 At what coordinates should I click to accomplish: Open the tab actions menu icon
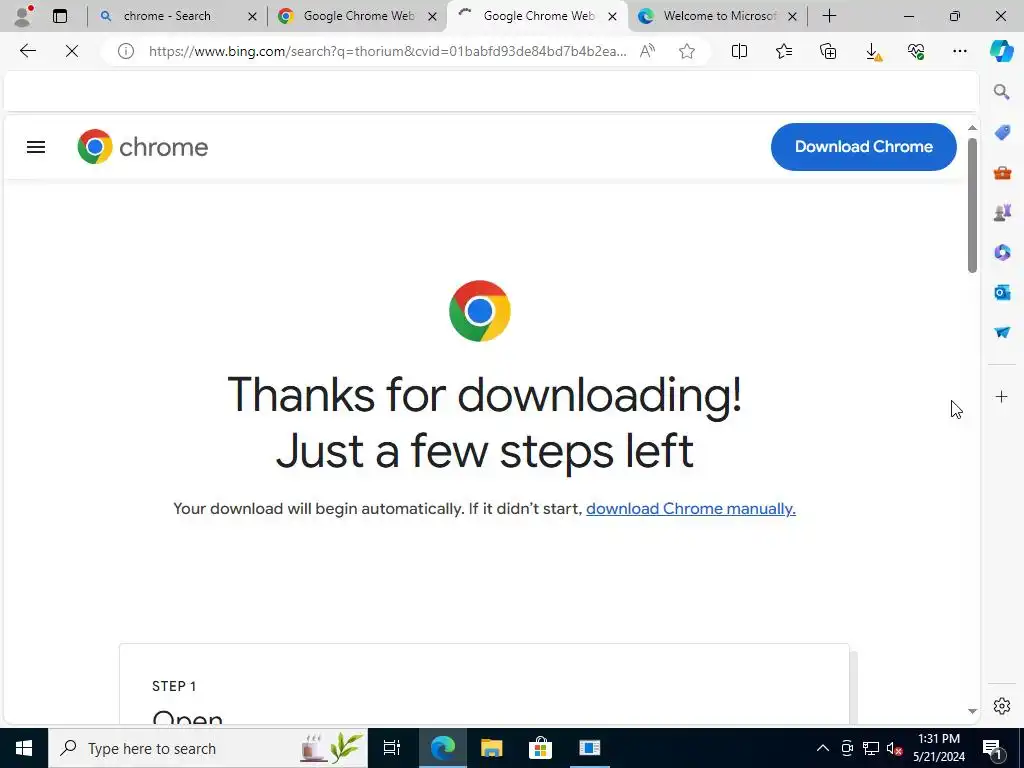[x=60, y=16]
